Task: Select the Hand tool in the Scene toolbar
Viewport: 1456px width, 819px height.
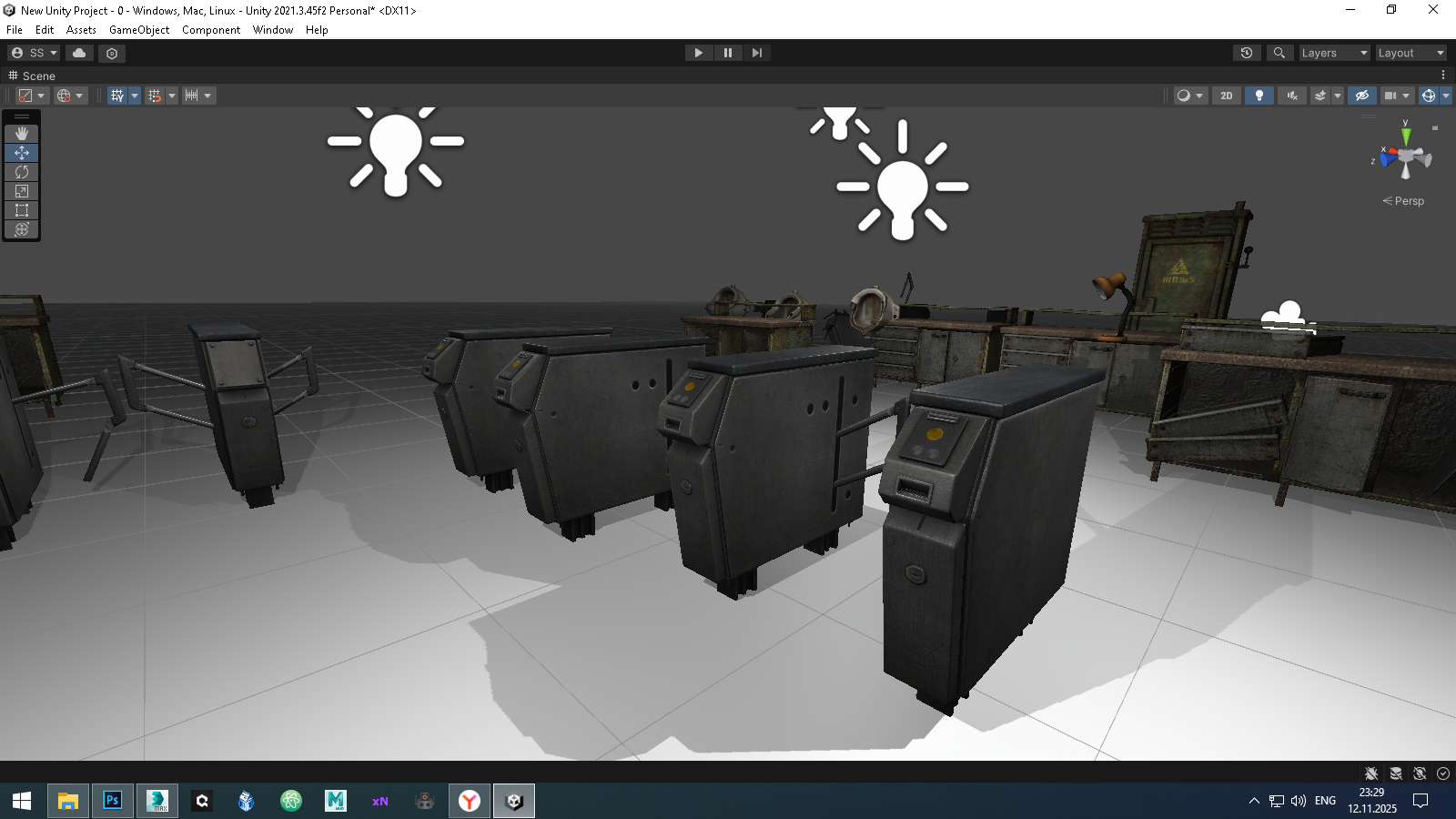Action: (22, 134)
